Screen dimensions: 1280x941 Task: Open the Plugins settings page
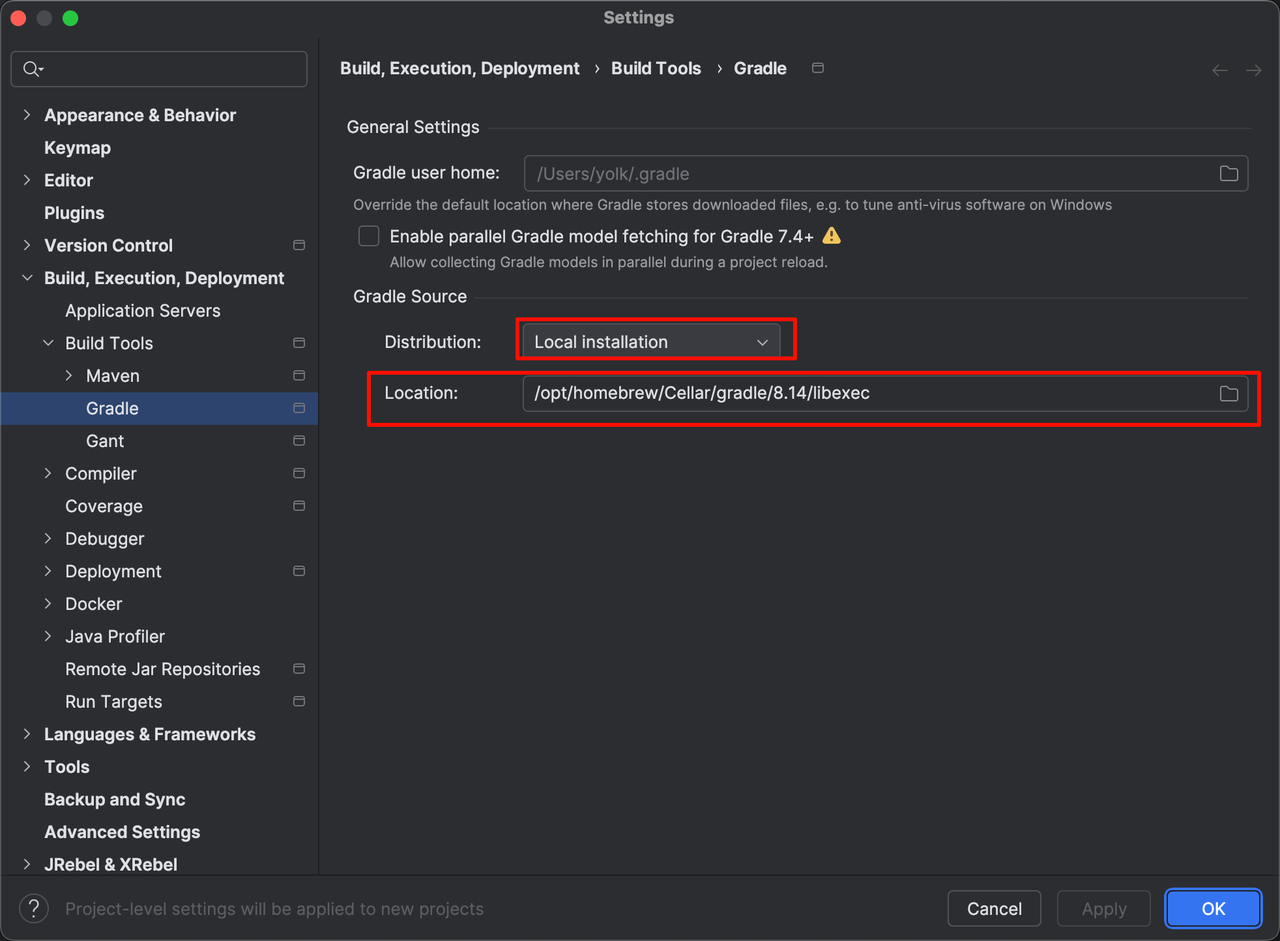(74, 213)
